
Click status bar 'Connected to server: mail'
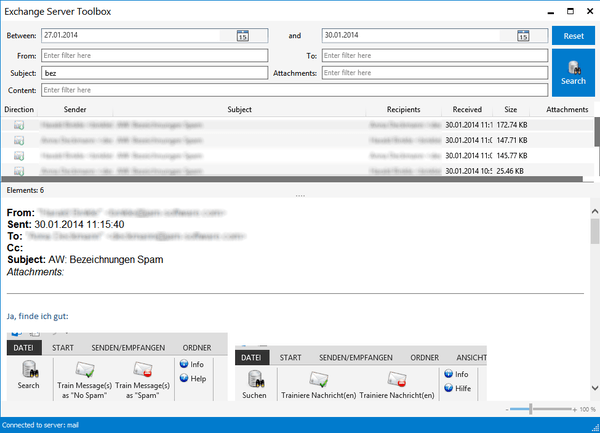click(x=40, y=425)
